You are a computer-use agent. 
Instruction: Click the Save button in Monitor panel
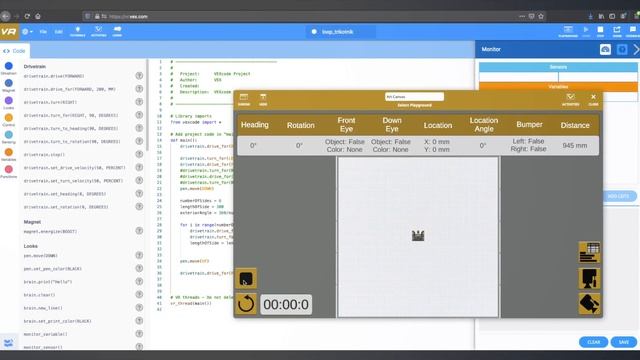point(624,342)
